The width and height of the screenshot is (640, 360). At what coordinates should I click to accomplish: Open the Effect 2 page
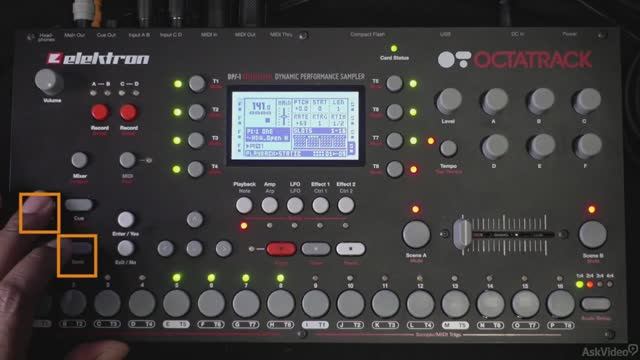click(x=346, y=205)
